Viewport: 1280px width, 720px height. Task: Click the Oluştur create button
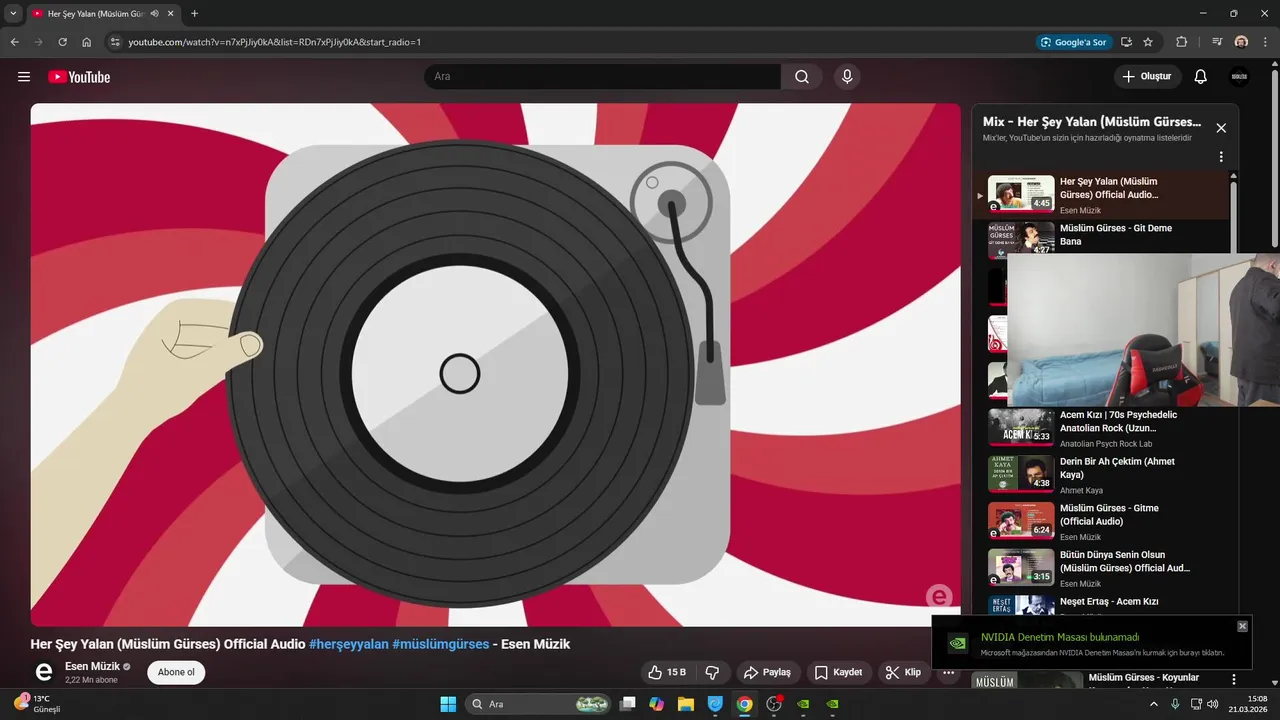[x=1148, y=77]
